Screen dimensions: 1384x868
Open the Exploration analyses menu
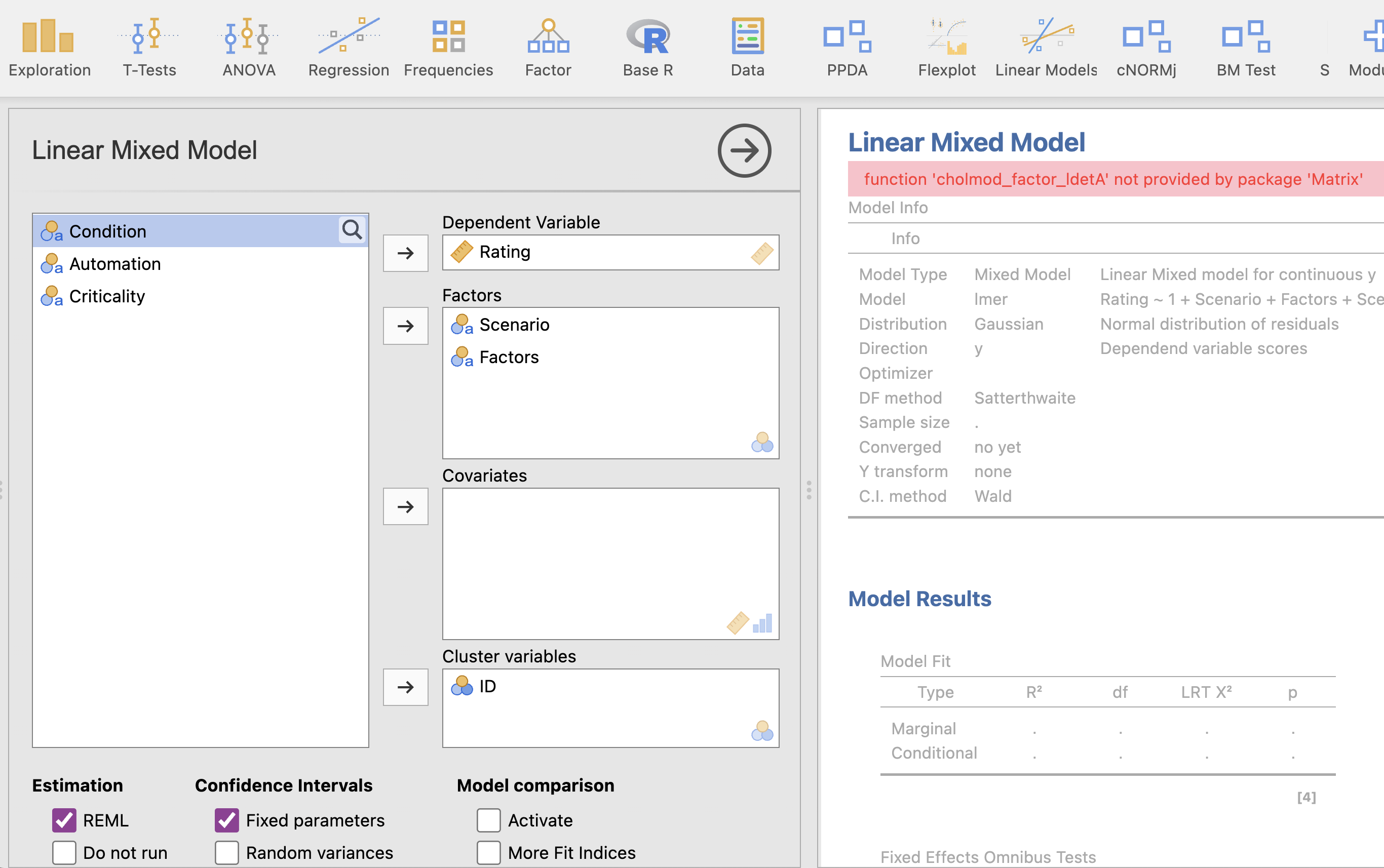click(49, 48)
